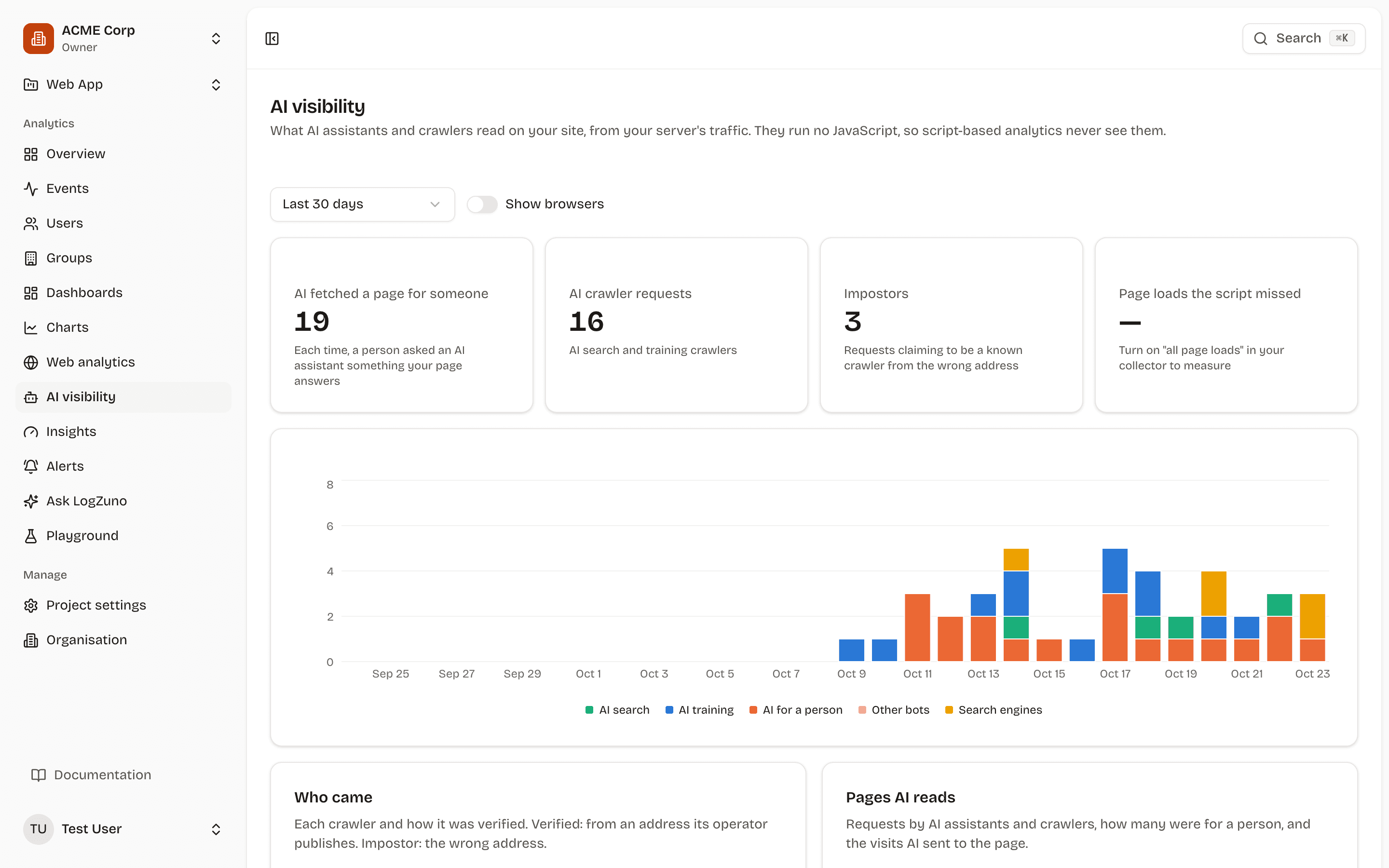The height and width of the screenshot is (868, 1389).
Task: Click the AI crawler requests card
Action: (676, 325)
